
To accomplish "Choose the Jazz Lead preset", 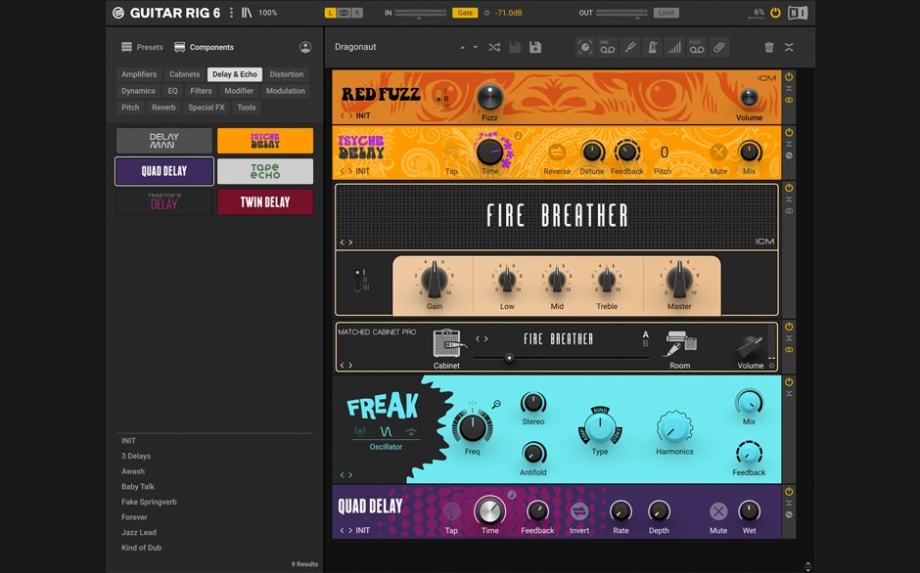I will coord(139,533).
